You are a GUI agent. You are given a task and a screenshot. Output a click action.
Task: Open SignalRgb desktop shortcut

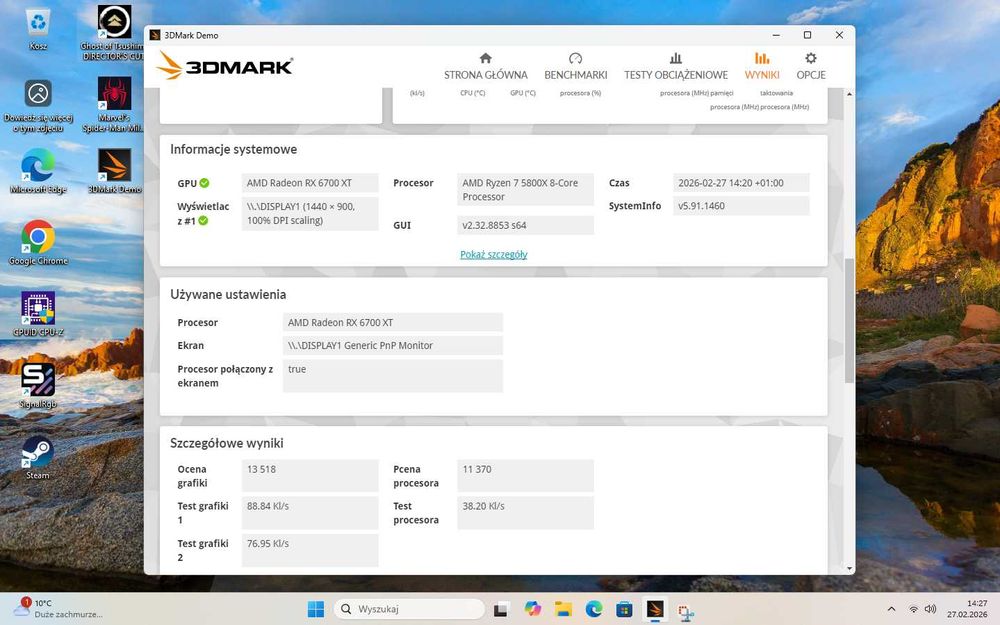38,385
